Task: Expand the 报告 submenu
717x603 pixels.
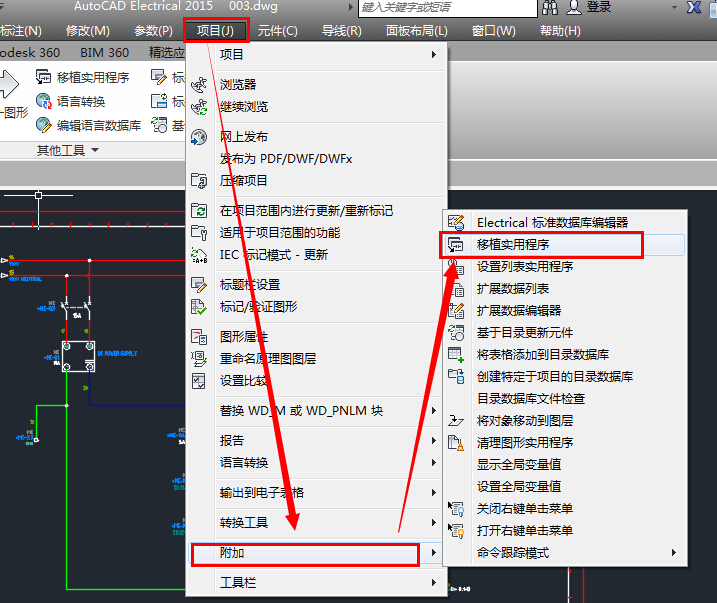Action: click(x=433, y=440)
